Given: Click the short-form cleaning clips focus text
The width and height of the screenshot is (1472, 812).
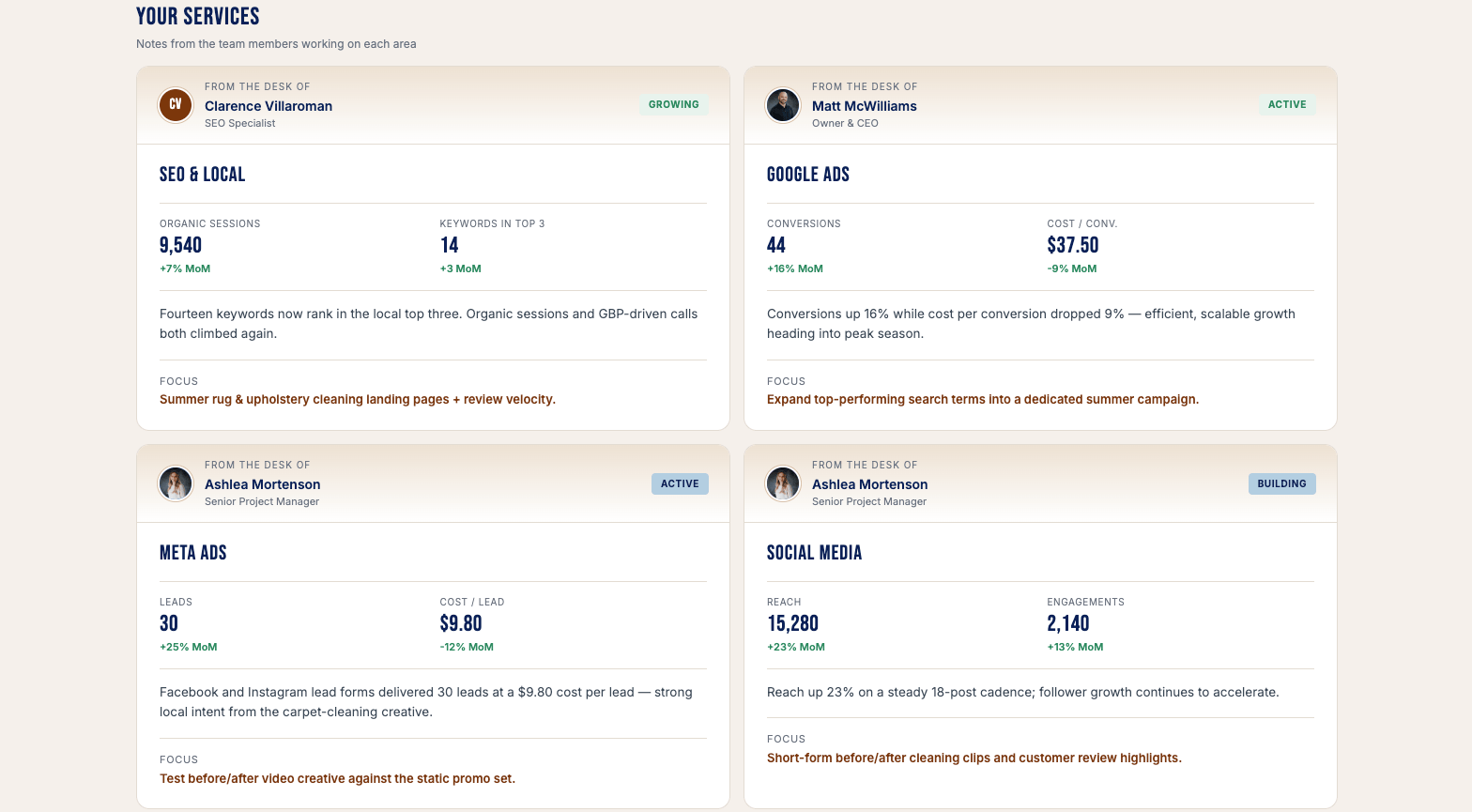Looking at the screenshot, I should [974, 758].
